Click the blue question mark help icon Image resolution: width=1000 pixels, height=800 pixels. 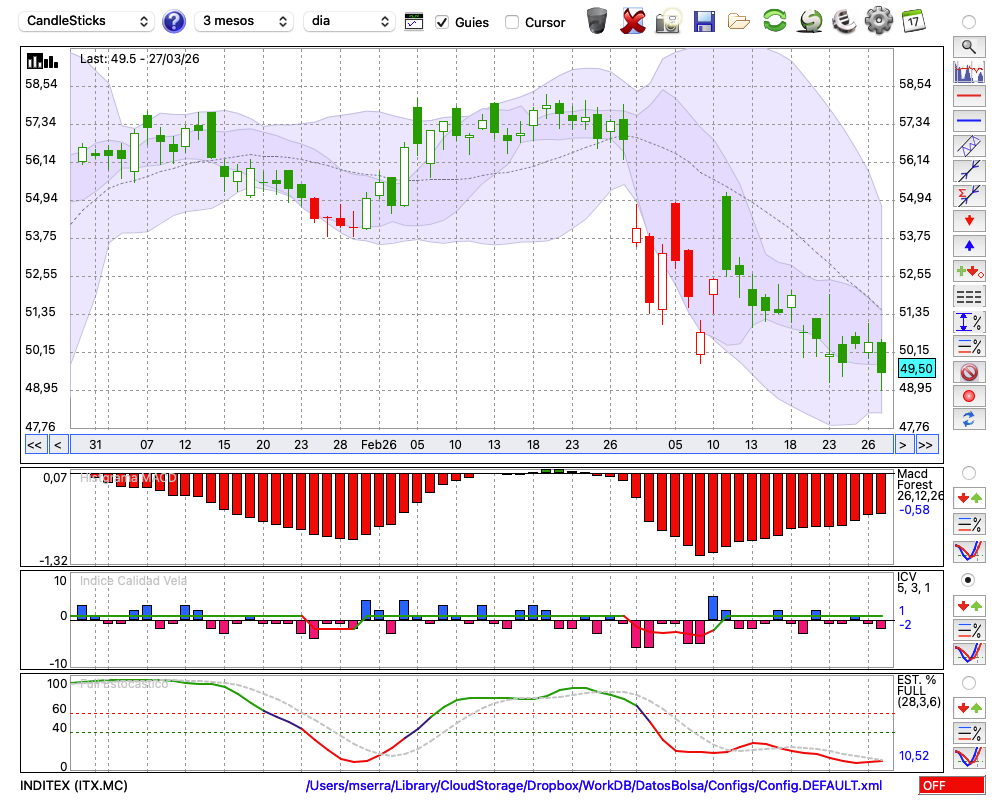[x=174, y=21]
